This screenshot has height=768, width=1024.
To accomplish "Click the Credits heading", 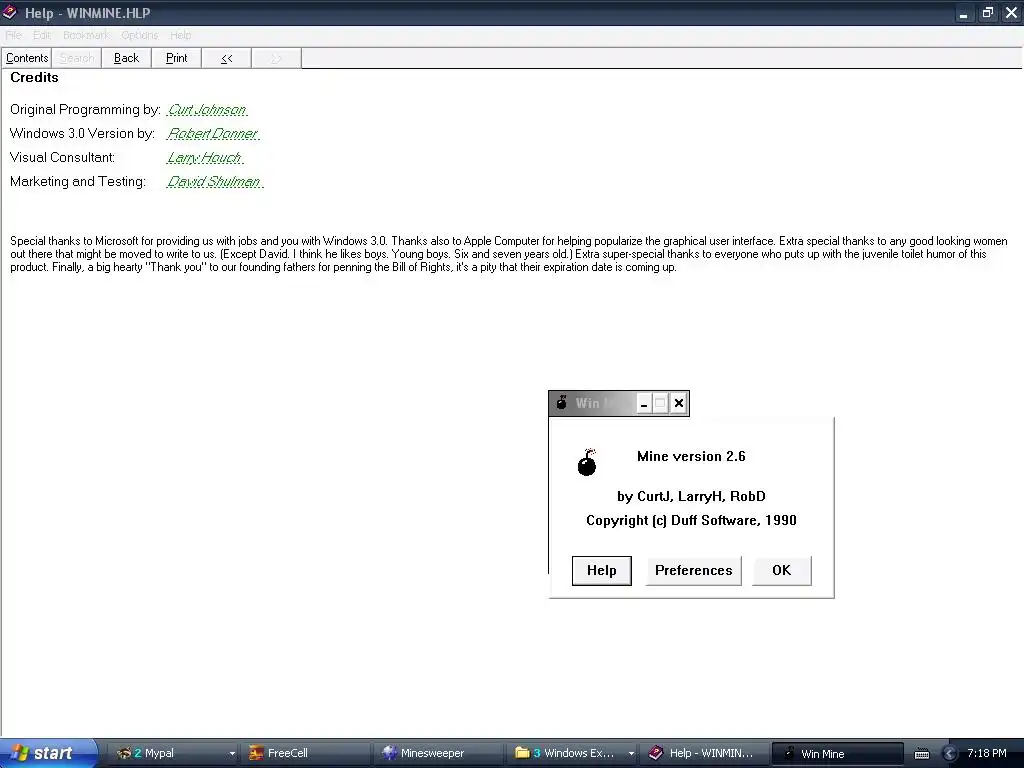I will (x=34, y=78).
